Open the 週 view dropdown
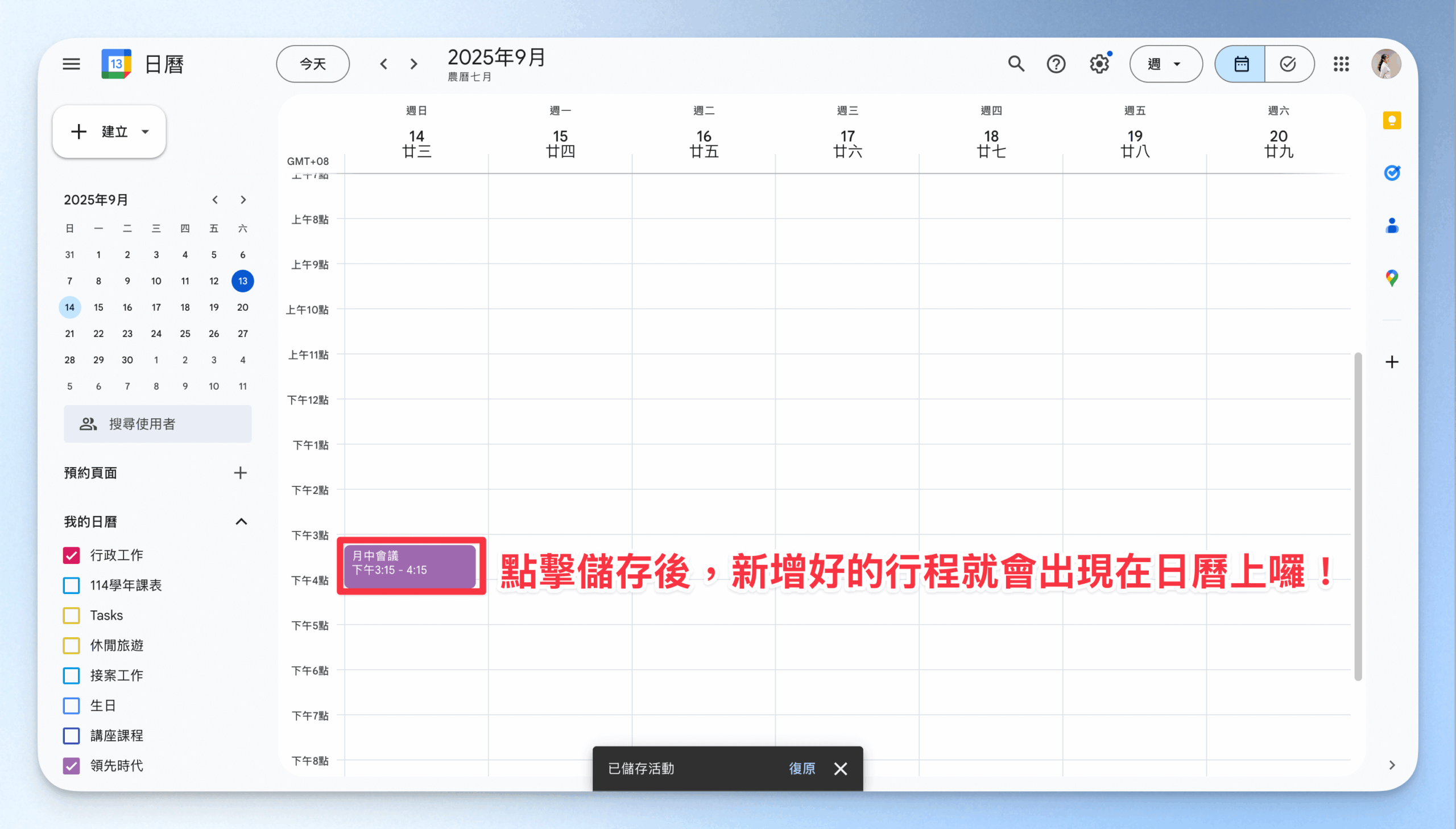1456x829 pixels. click(1165, 64)
